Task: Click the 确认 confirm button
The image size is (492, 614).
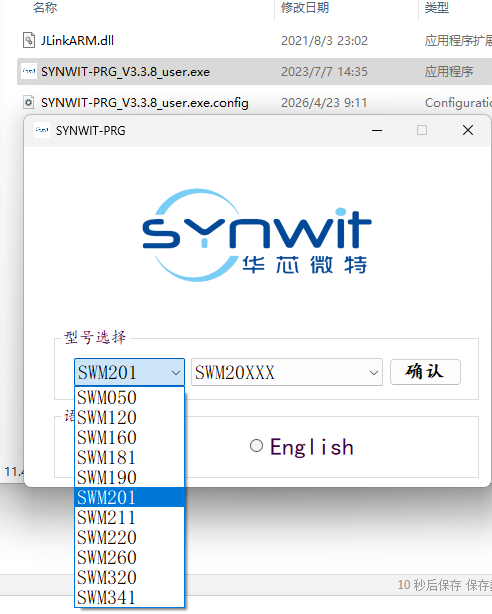Action: tap(425, 372)
